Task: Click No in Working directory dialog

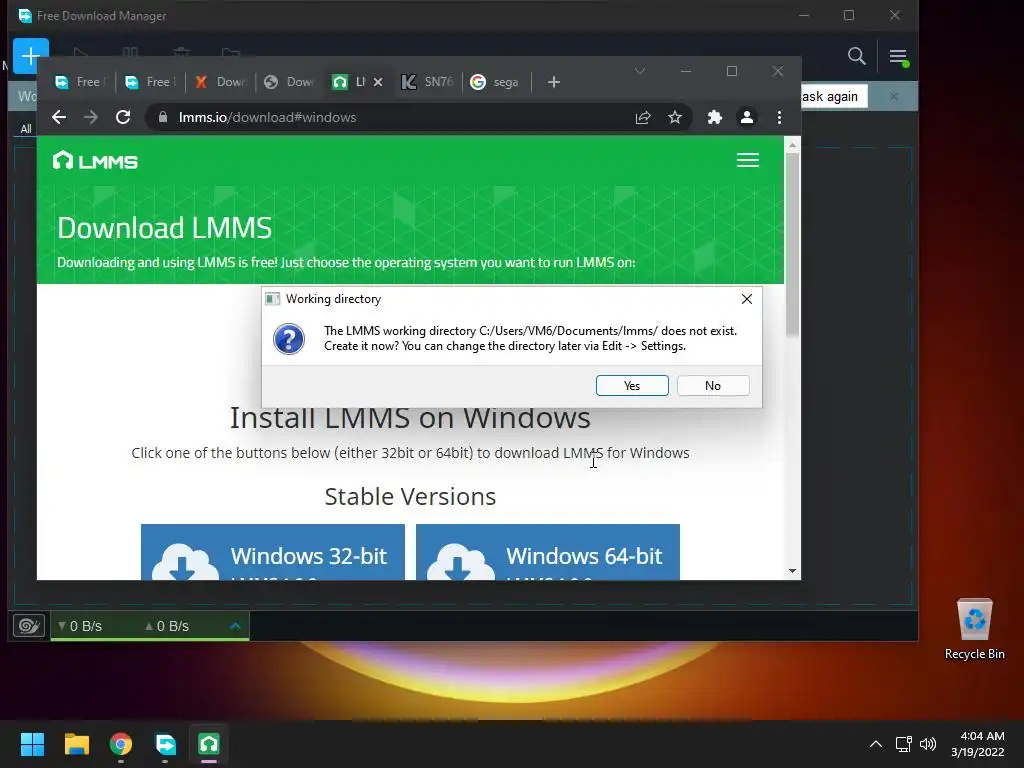Action: point(712,385)
